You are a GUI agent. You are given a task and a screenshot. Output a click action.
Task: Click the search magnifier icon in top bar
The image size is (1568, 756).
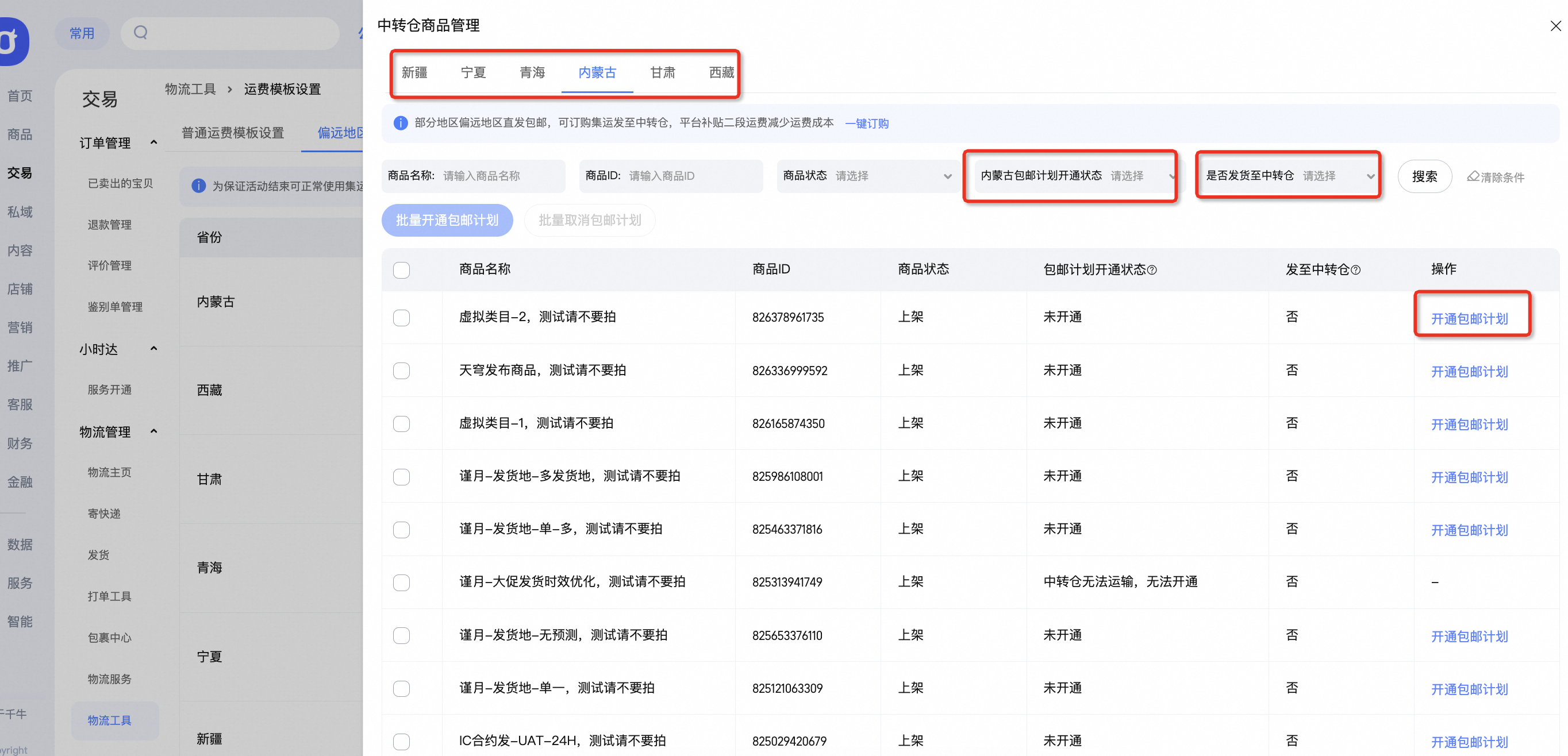coord(141,32)
